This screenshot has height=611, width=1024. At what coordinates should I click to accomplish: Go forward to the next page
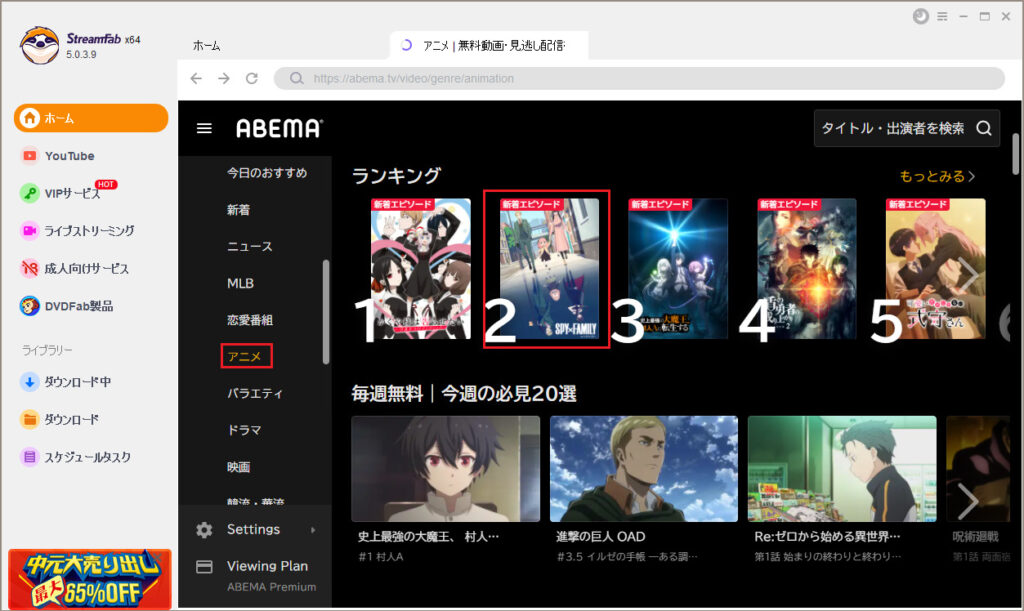tap(224, 78)
